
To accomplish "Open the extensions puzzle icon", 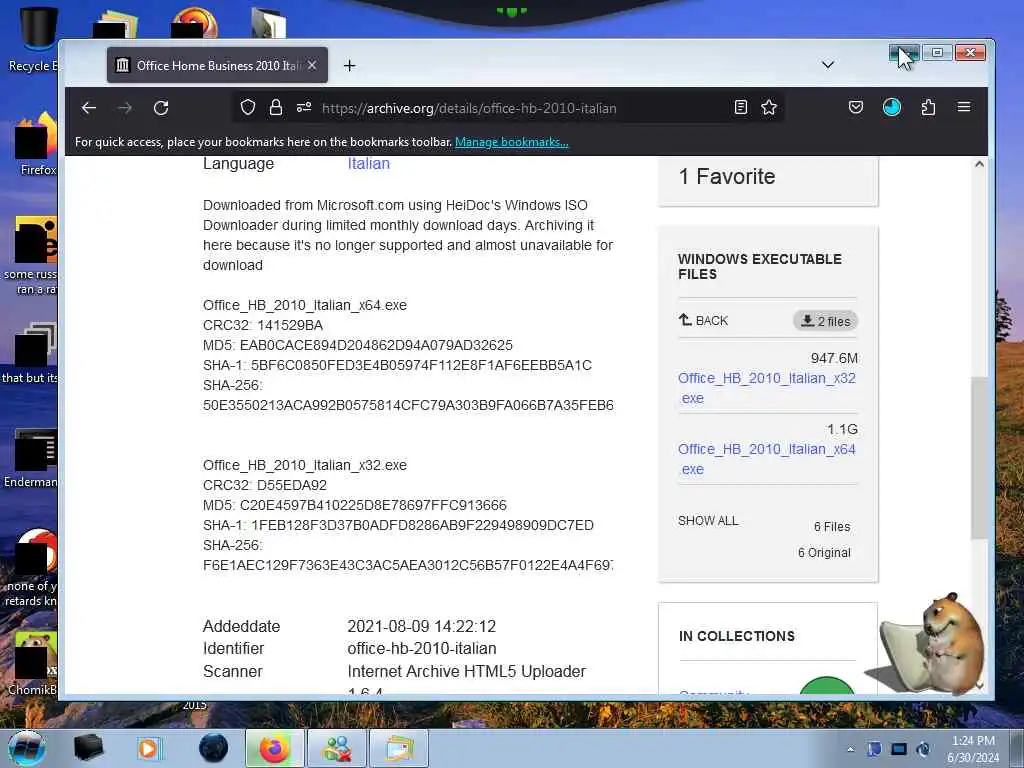I will pos(928,107).
